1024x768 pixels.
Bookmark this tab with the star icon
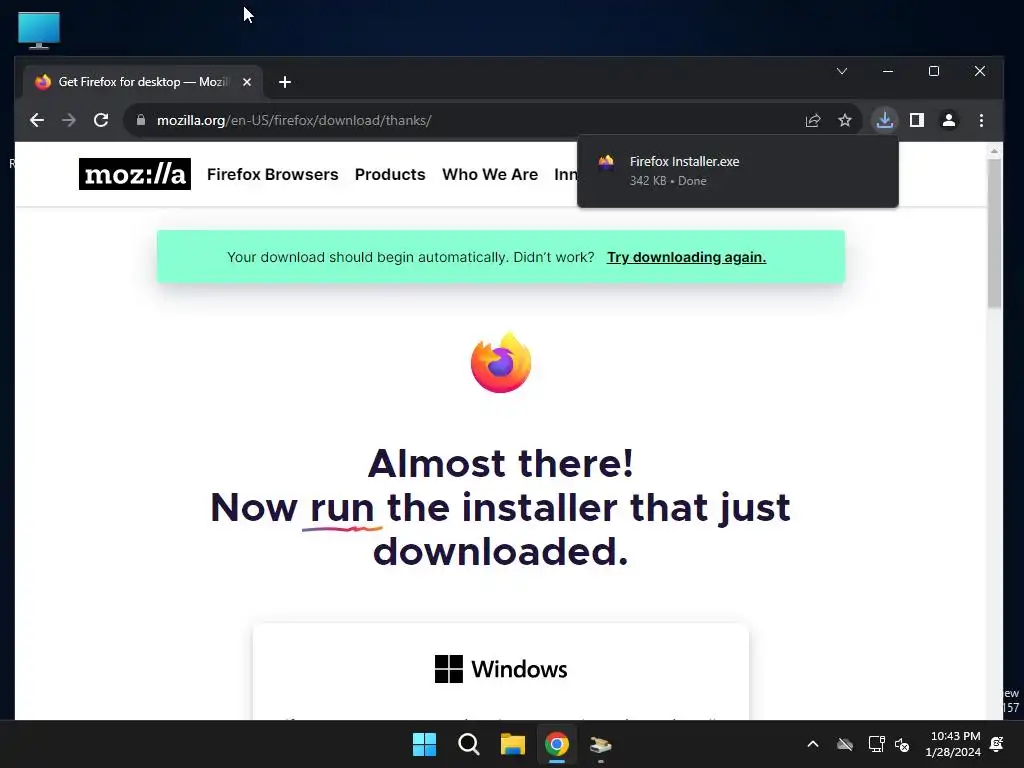click(845, 120)
